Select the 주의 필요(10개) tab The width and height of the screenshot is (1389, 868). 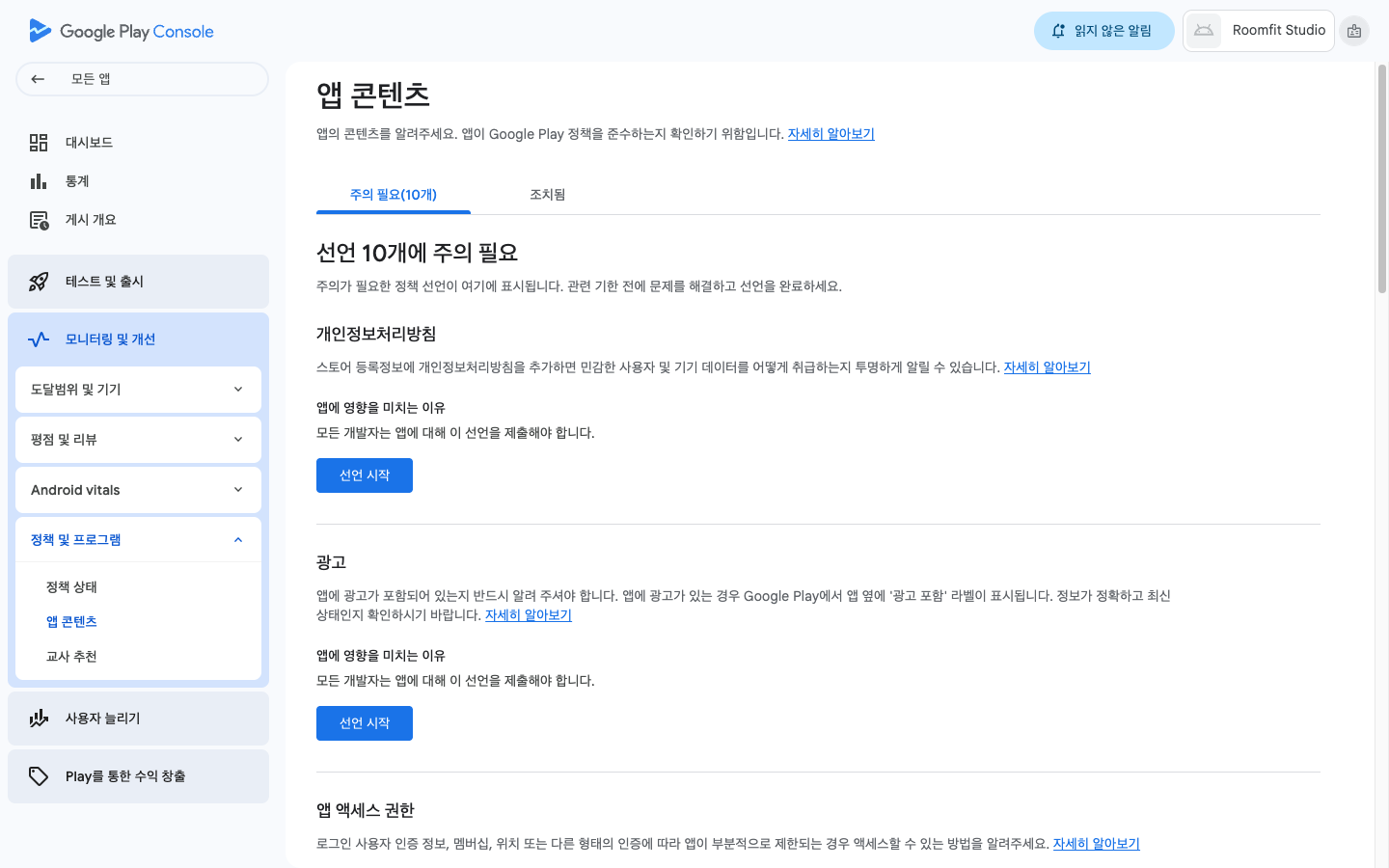(x=394, y=195)
